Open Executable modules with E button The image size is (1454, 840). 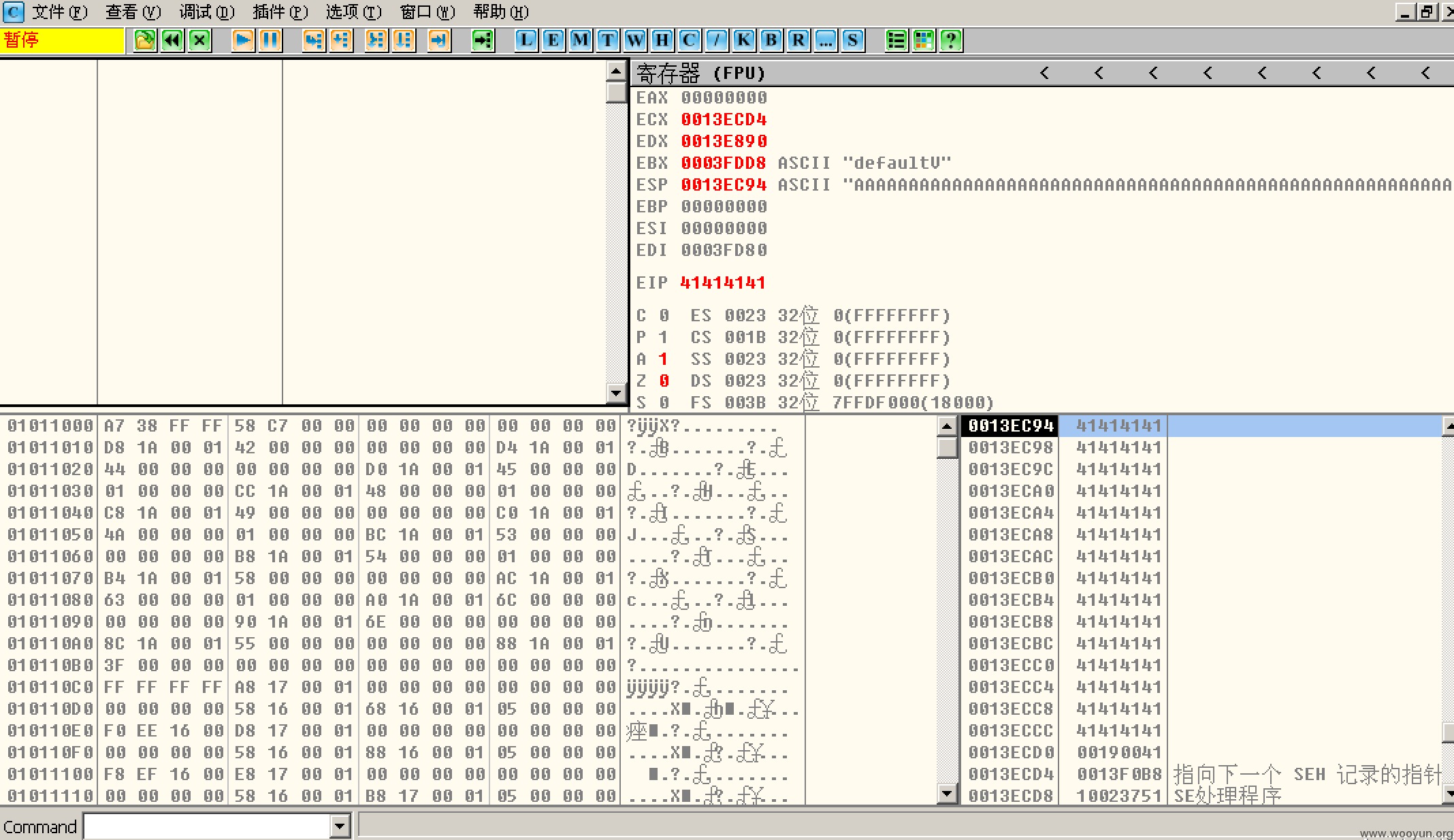[x=553, y=40]
